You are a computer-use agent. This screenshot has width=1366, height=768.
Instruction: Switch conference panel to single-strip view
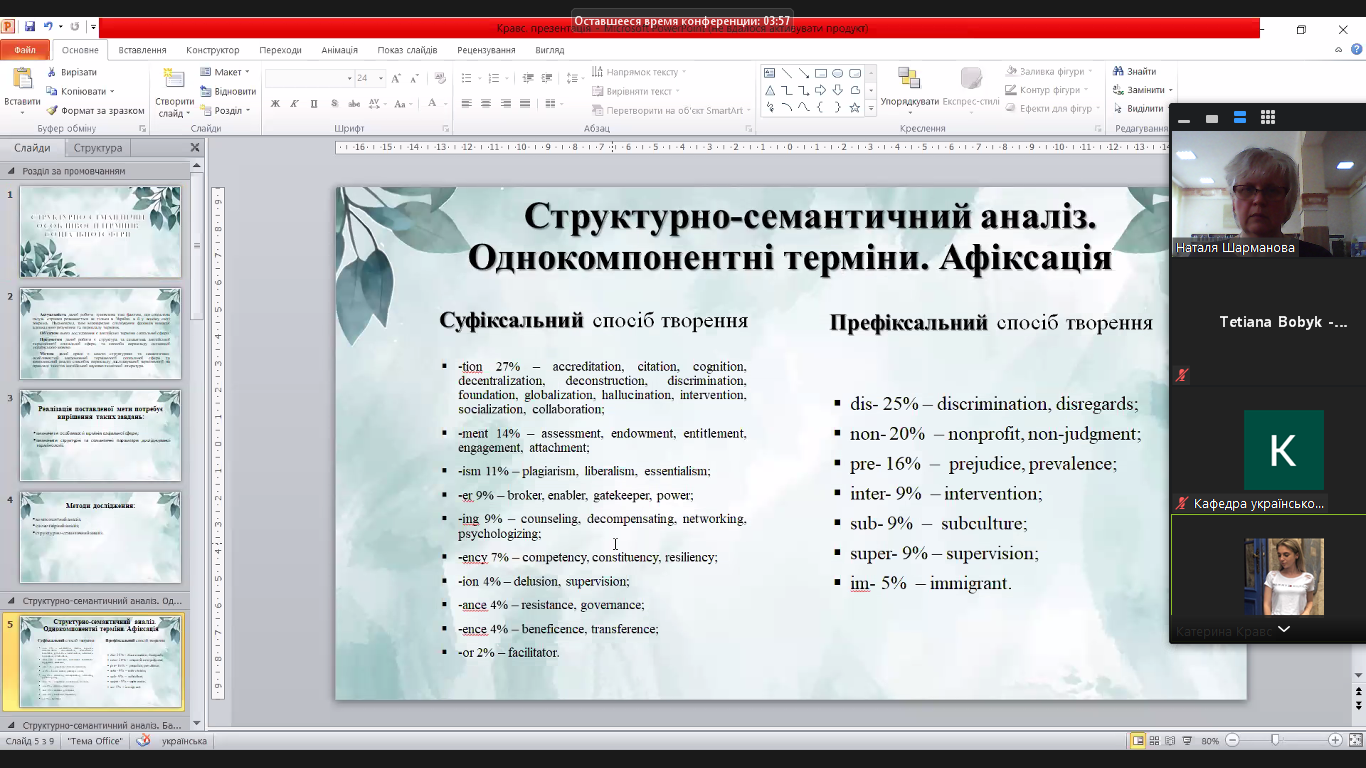tap(1212, 118)
